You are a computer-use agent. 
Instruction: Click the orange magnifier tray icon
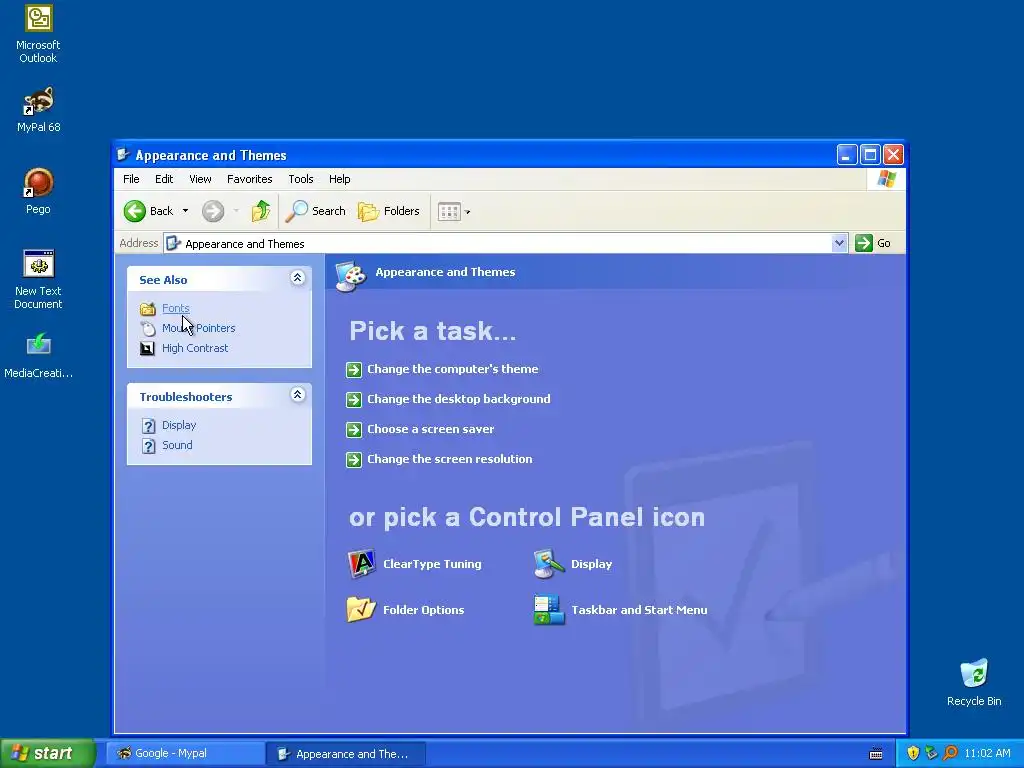point(950,753)
